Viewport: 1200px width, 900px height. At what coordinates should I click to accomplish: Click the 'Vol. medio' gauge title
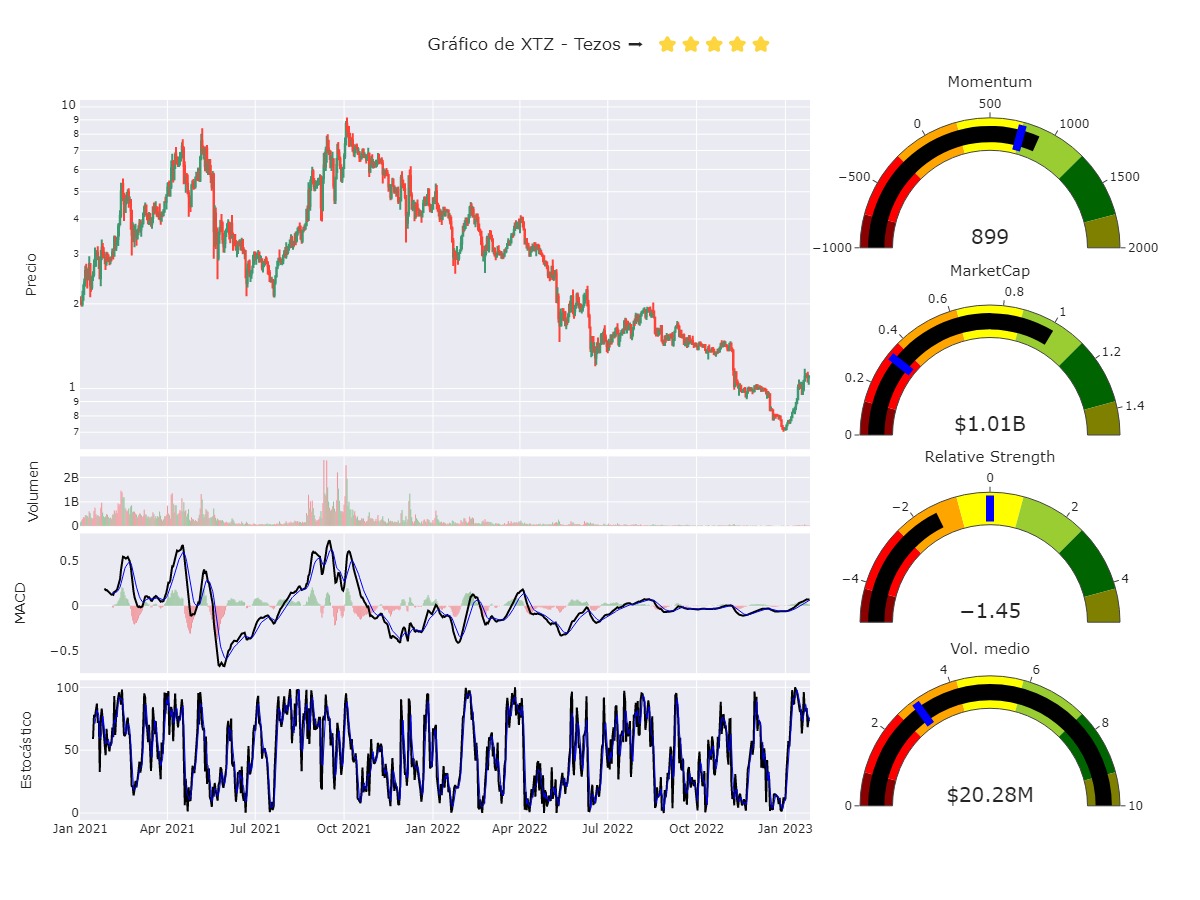coord(990,648)
